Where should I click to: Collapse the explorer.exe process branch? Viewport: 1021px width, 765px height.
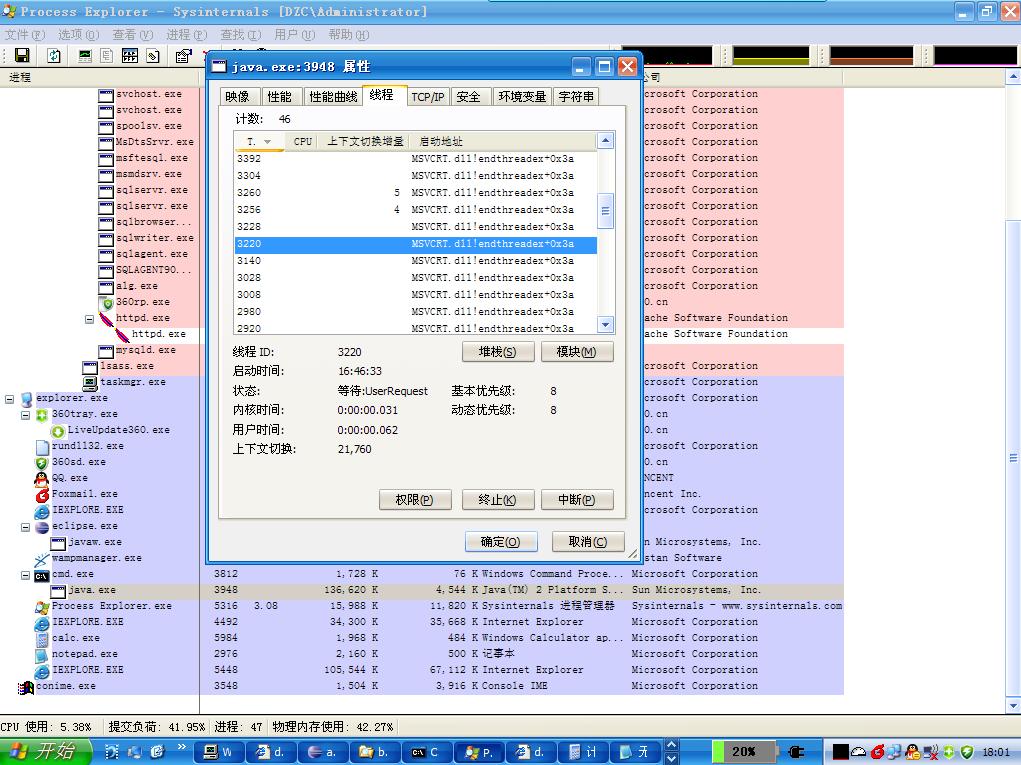coord(9,397)
